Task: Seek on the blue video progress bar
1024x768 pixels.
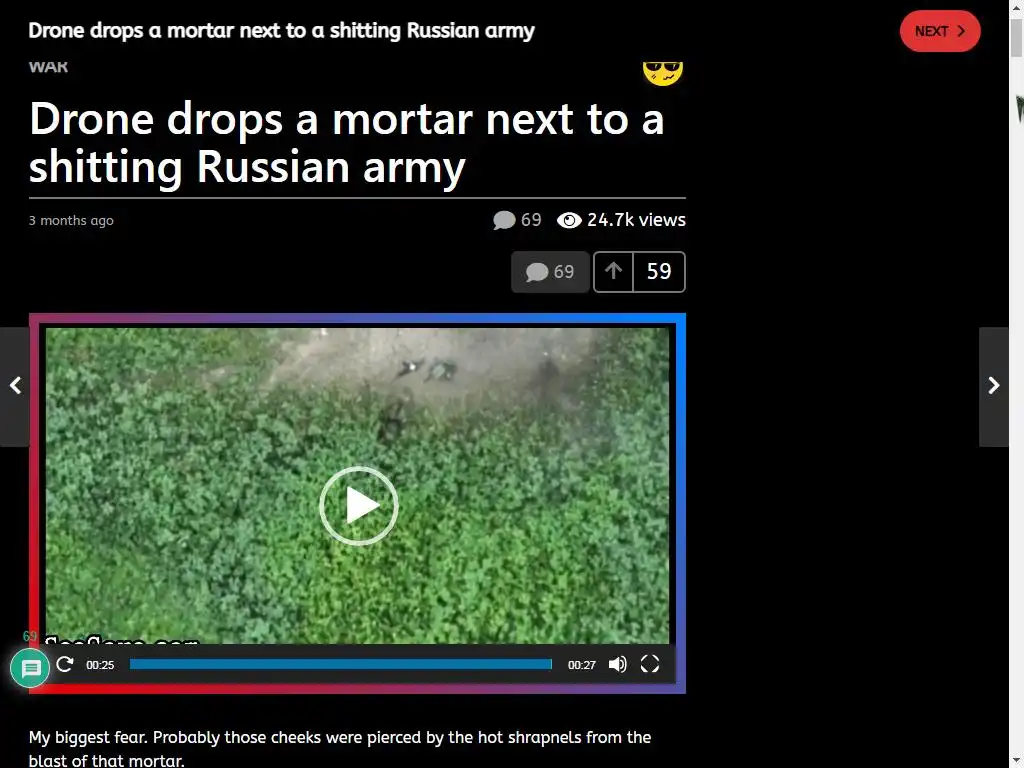Action: (340, 664)
